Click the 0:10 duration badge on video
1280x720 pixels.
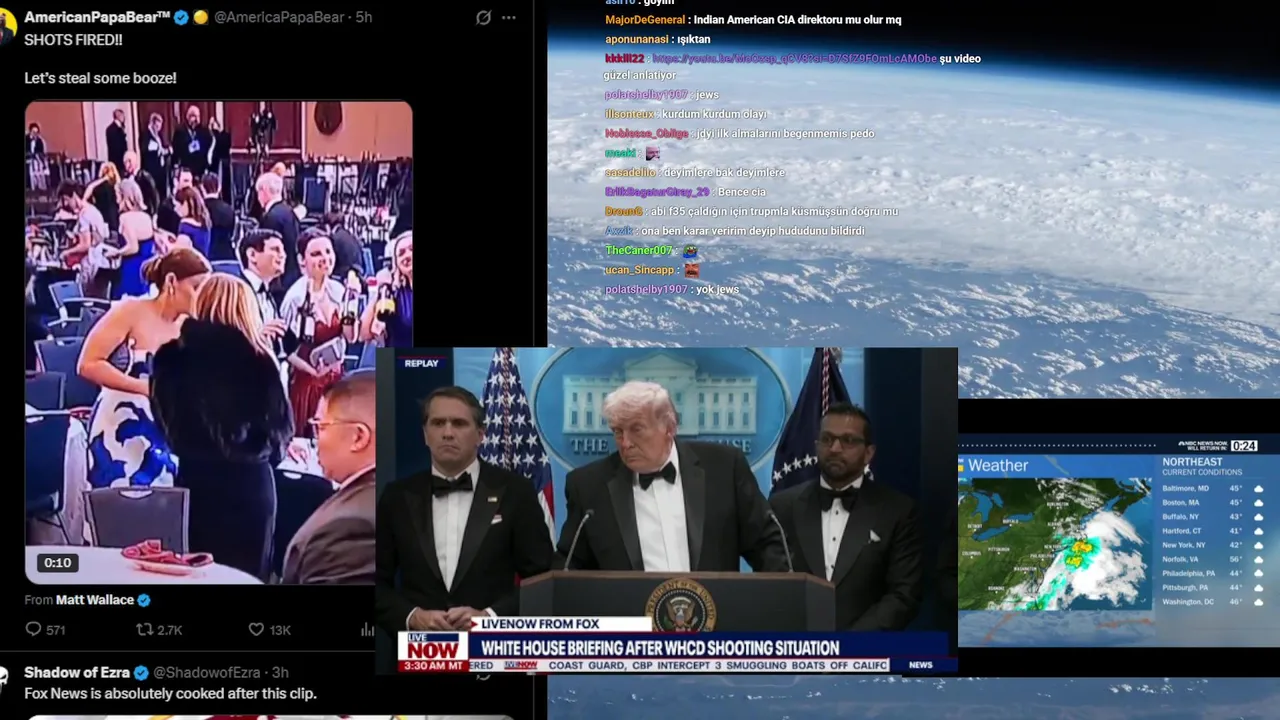coord(57,563)
